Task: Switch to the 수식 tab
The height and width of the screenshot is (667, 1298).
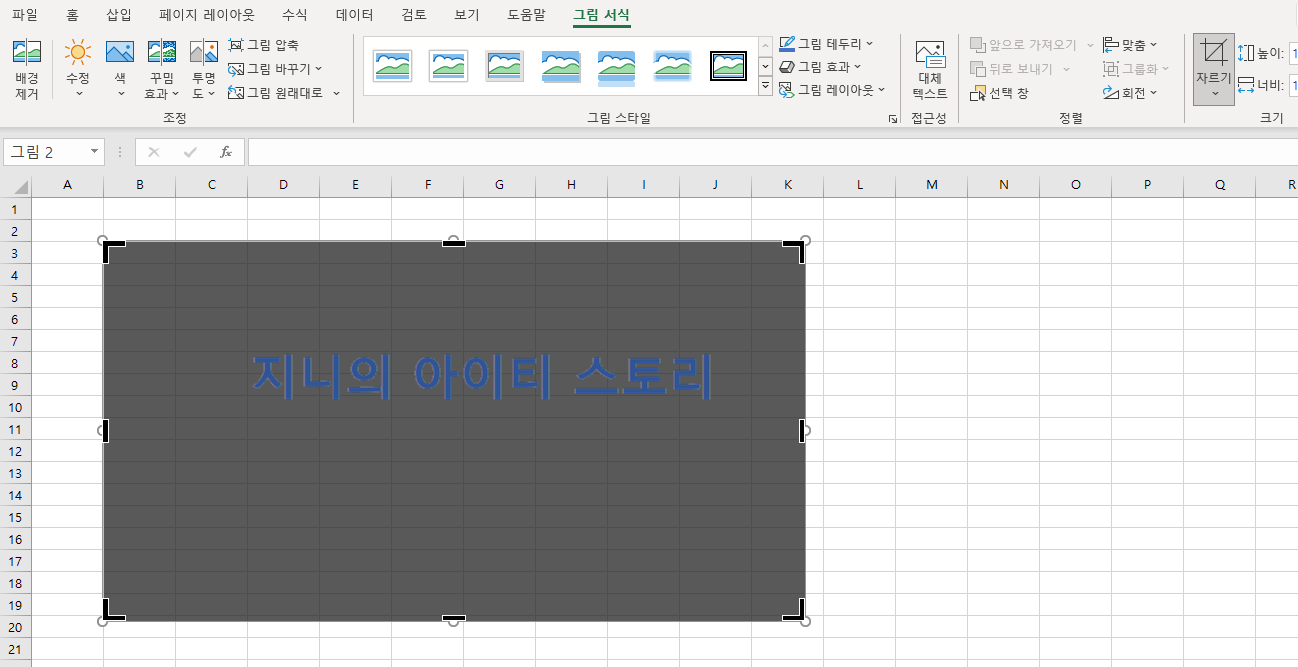Action: (x=295, y=15)
